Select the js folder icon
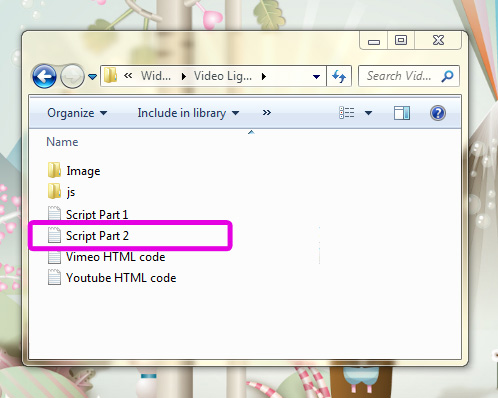This screenshot has width=498, height=398. pos(54,191)
